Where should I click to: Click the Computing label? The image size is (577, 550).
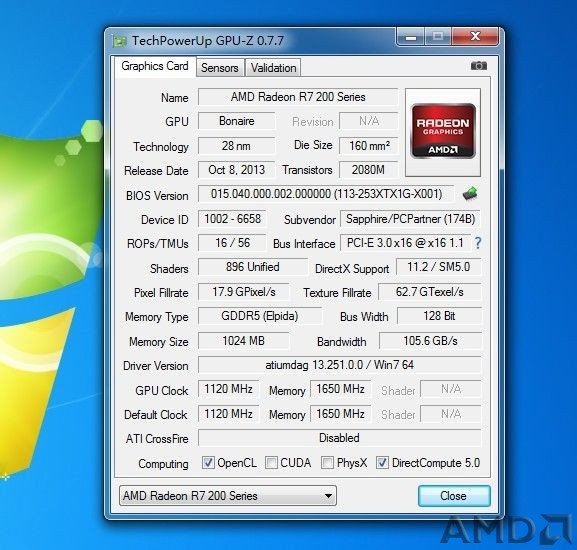point(163,464)
